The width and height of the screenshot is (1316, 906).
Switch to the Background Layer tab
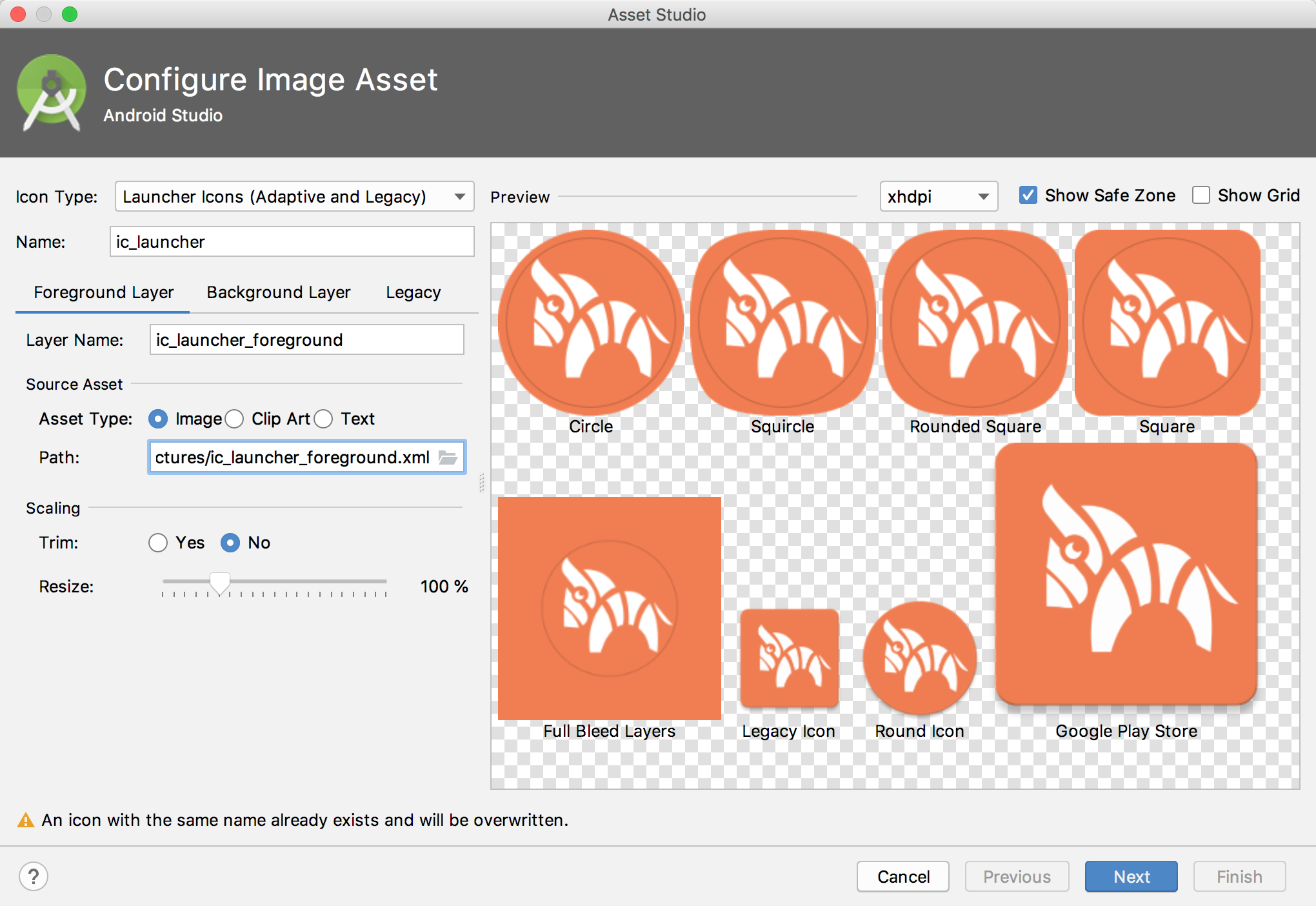point(278,292)
